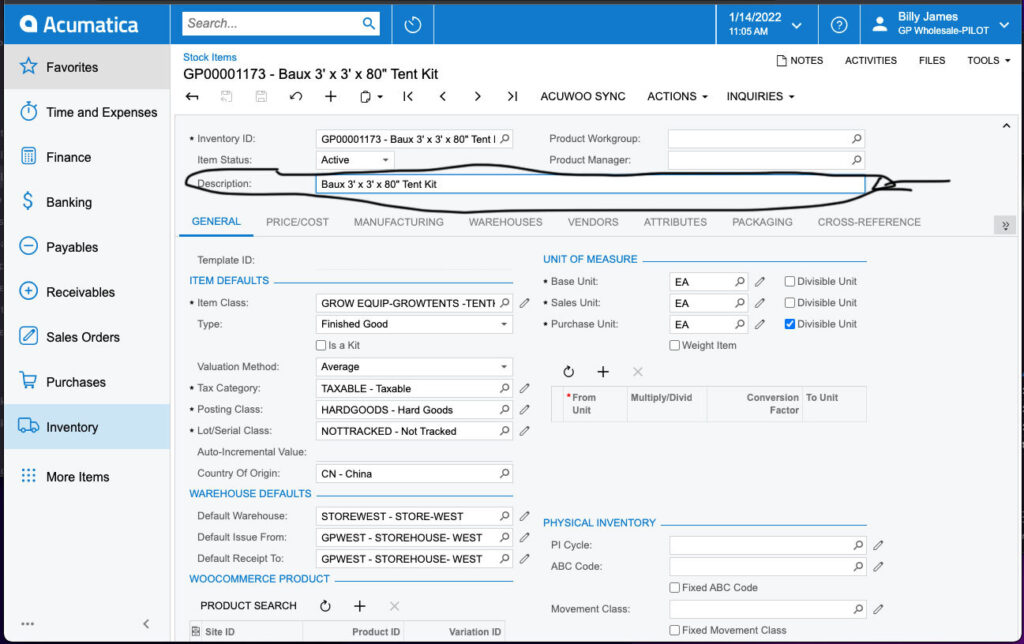Collapse the left navigation sidebar
The image size is (1024, 644).
(146, 624)
